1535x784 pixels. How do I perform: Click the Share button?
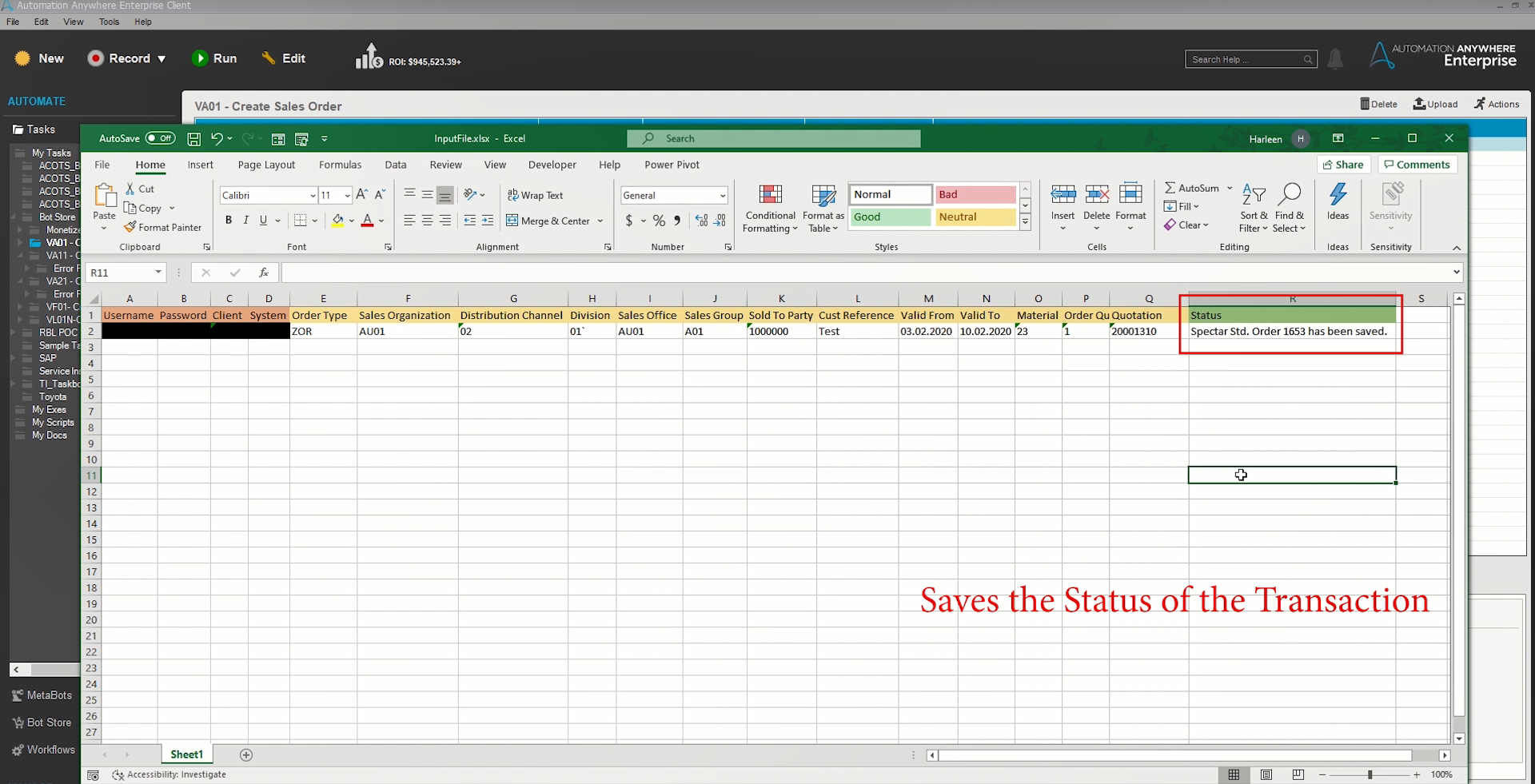(1343, 165)
